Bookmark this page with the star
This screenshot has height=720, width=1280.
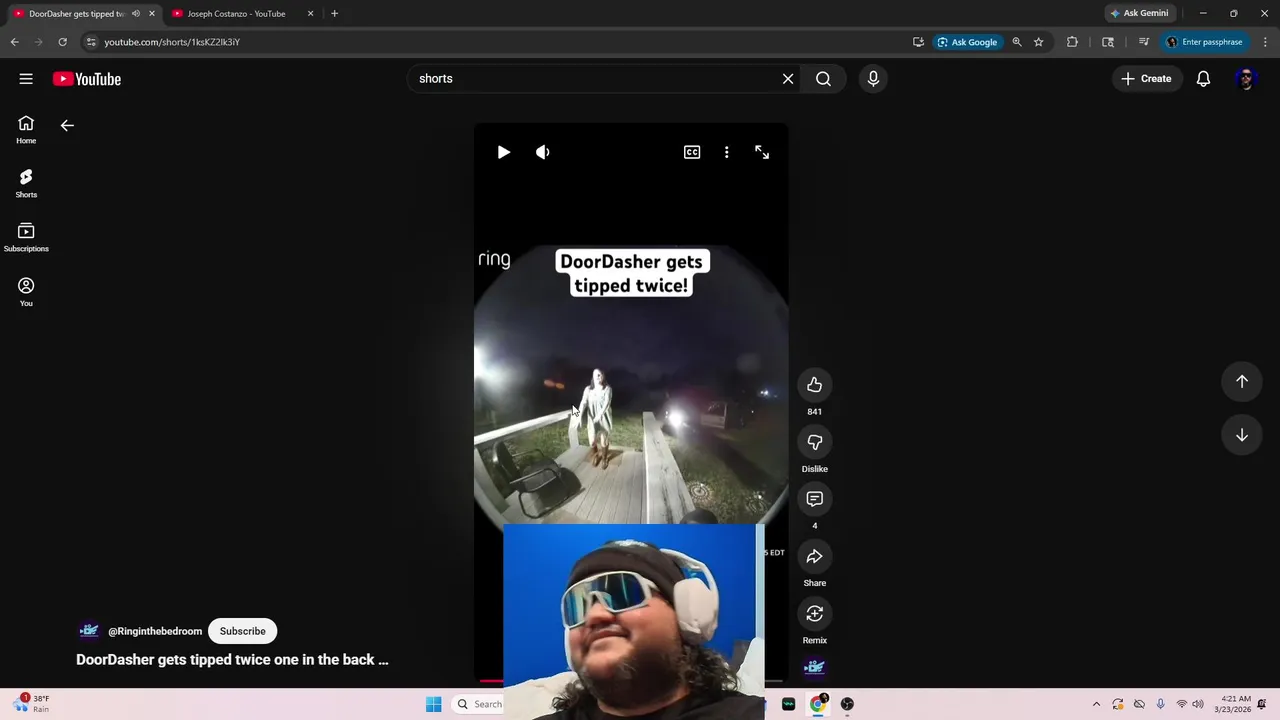[1039, 42]
